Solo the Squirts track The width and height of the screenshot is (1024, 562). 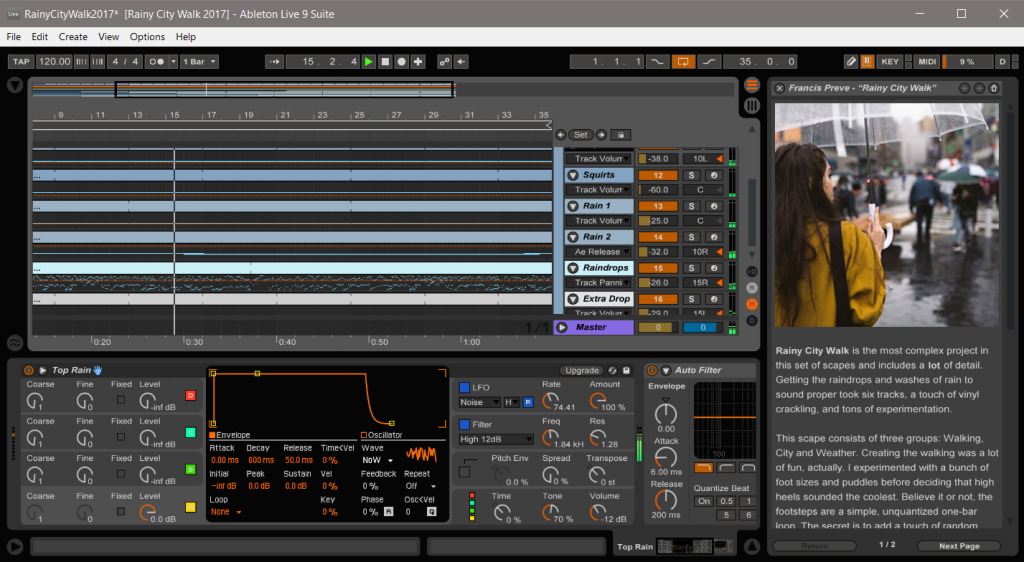(x=691, y=175)
